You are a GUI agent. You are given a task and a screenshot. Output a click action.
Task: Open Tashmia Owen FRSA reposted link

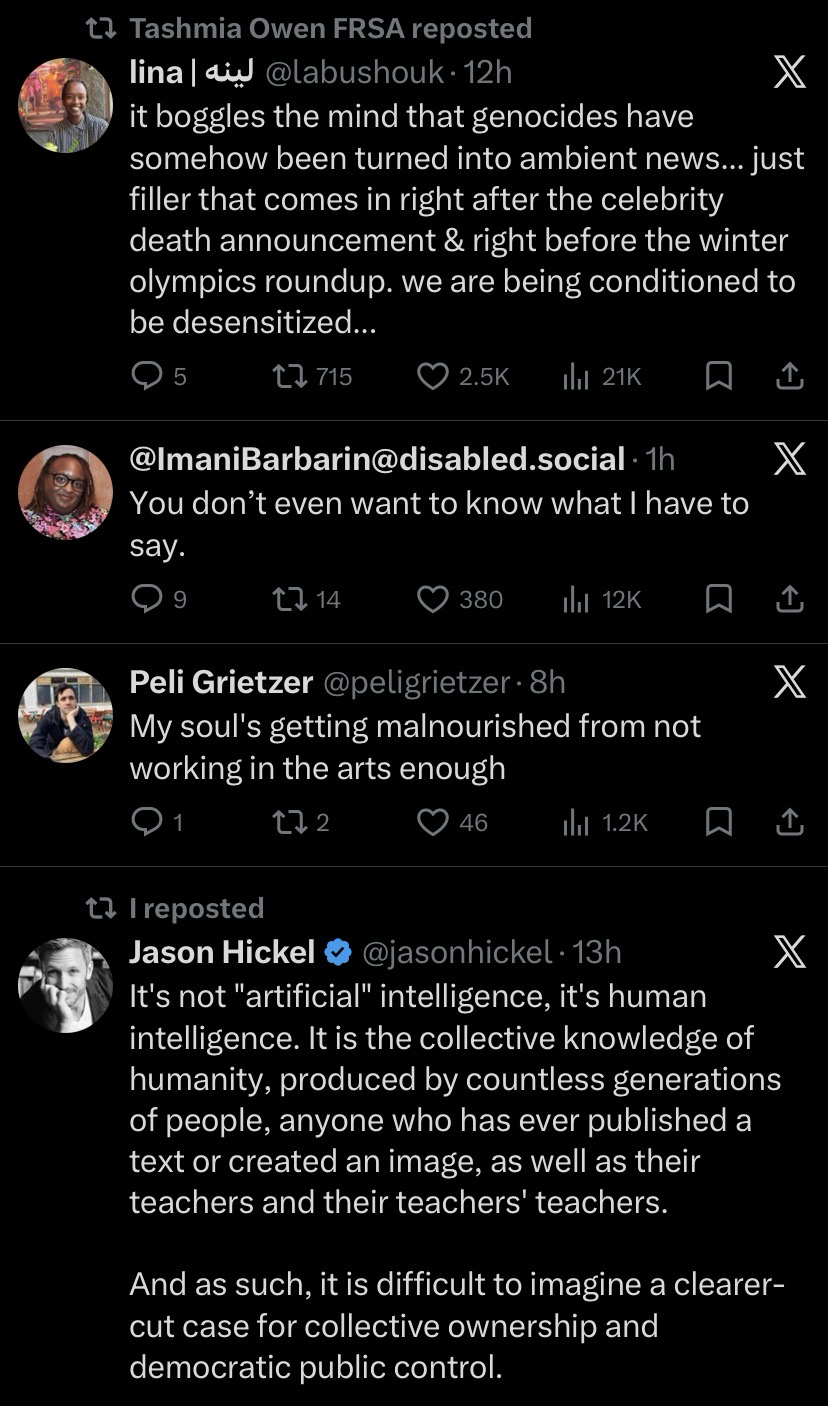[x=330, y=29]
